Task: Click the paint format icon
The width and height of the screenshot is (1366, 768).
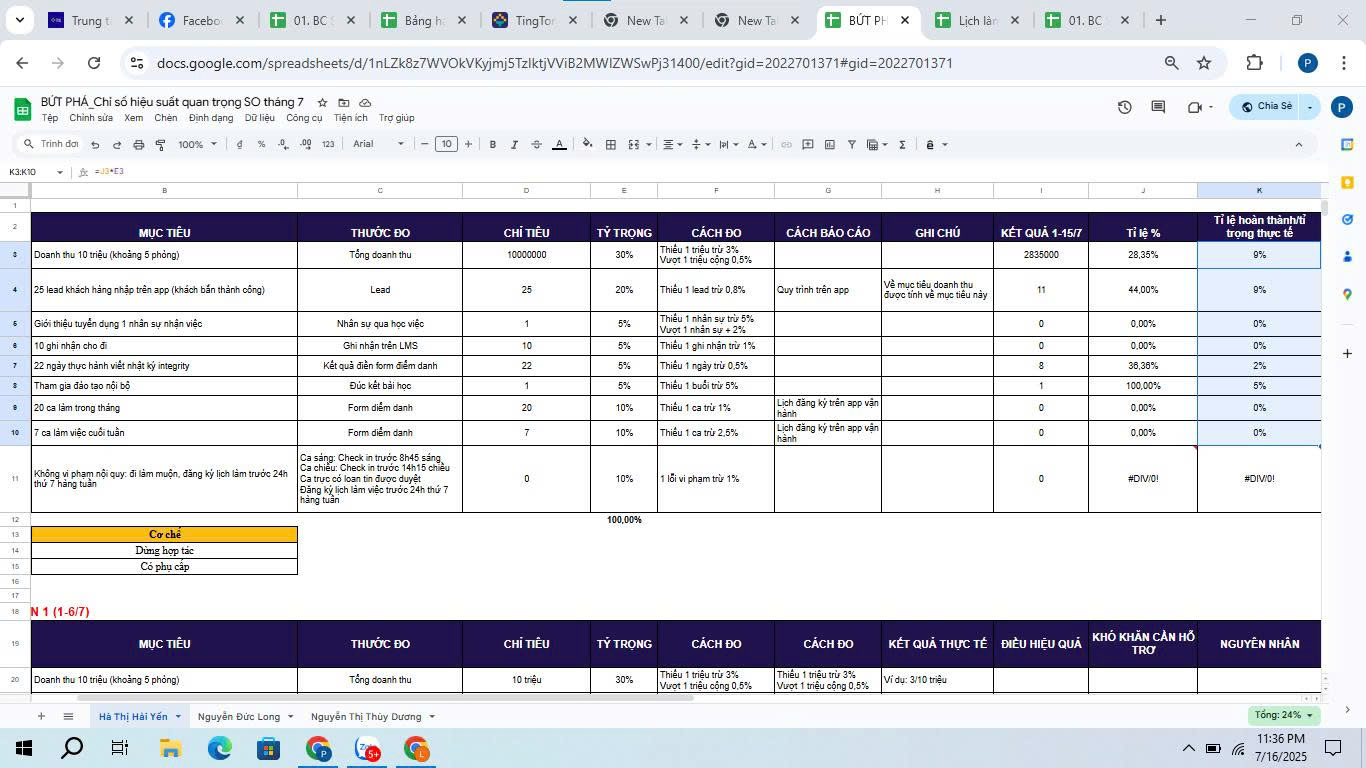Action: pyautogui.click(x=160, y=145)
